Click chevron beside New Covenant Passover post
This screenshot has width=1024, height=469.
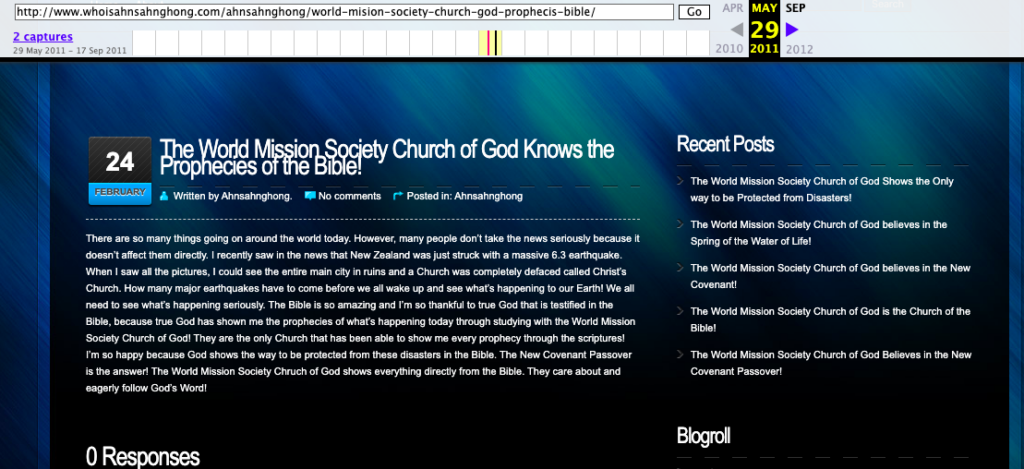click(680, 355)
